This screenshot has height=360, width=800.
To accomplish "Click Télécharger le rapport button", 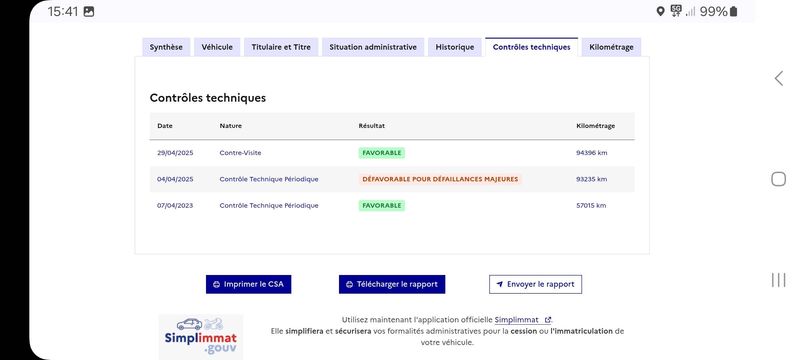I will pyautogui.click(x=392, y=285).
